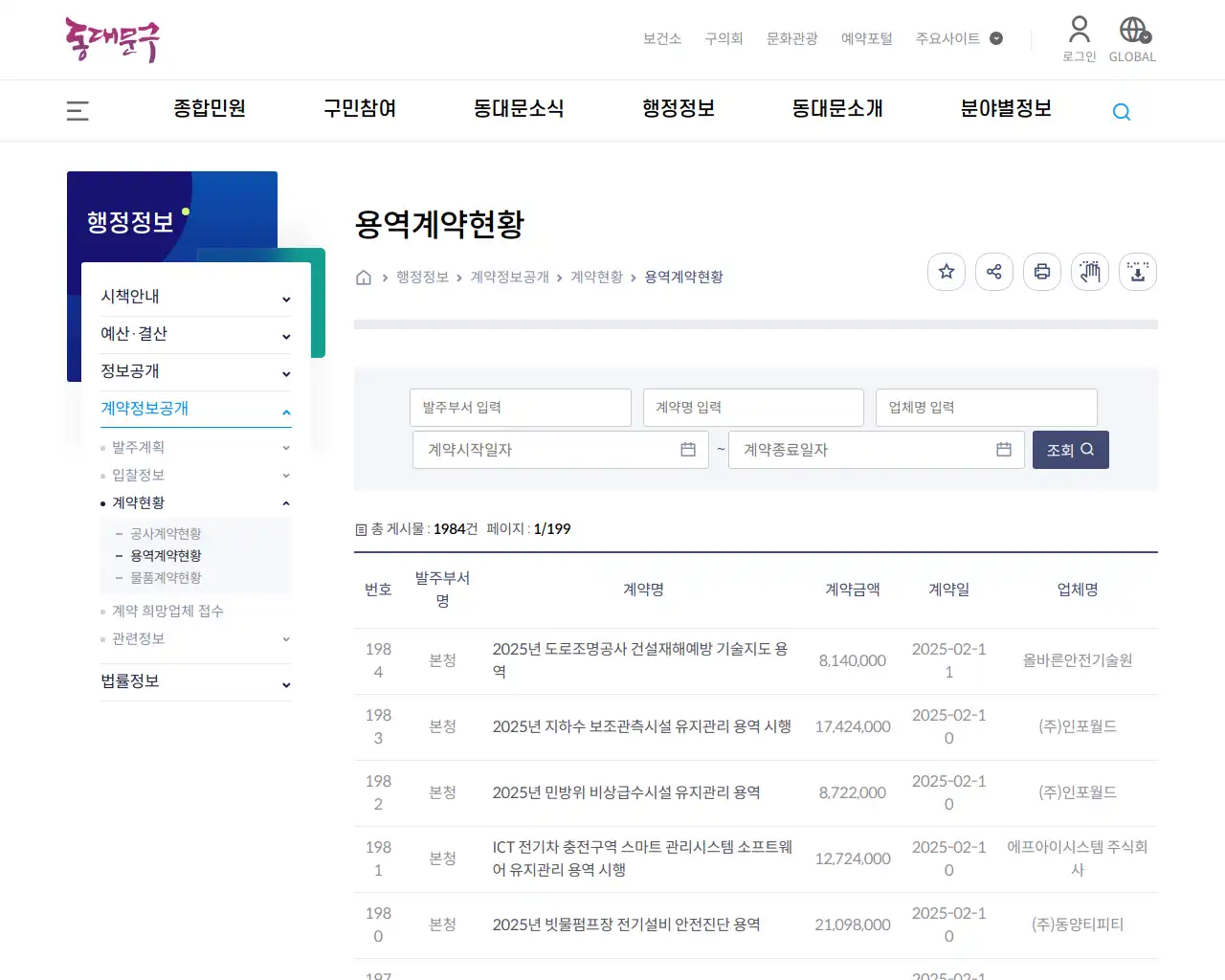Open 동대문소개 main menu
This screenshot has width=1225, height=980.
pos(837,109)
